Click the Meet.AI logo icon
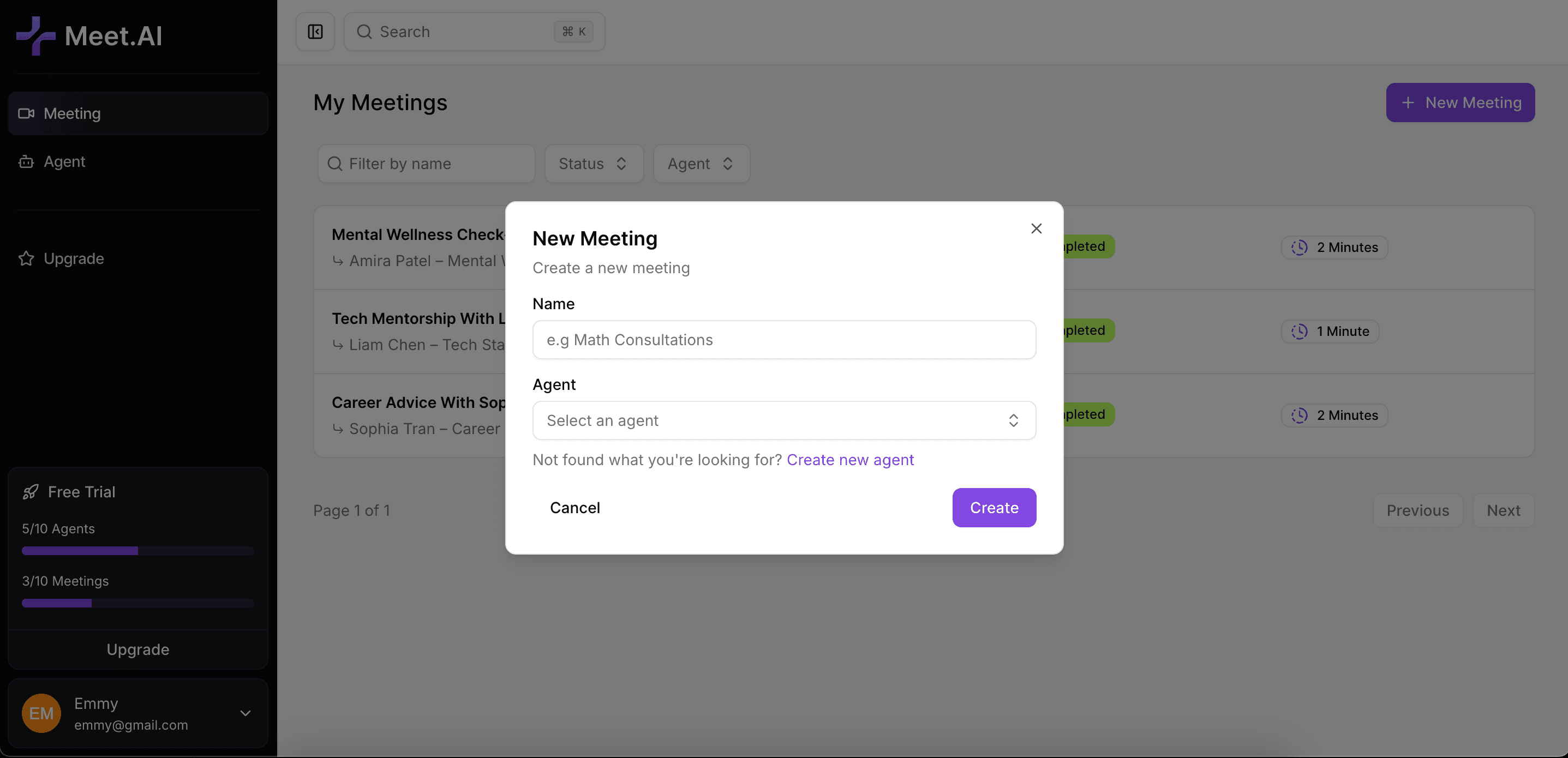 37,36
